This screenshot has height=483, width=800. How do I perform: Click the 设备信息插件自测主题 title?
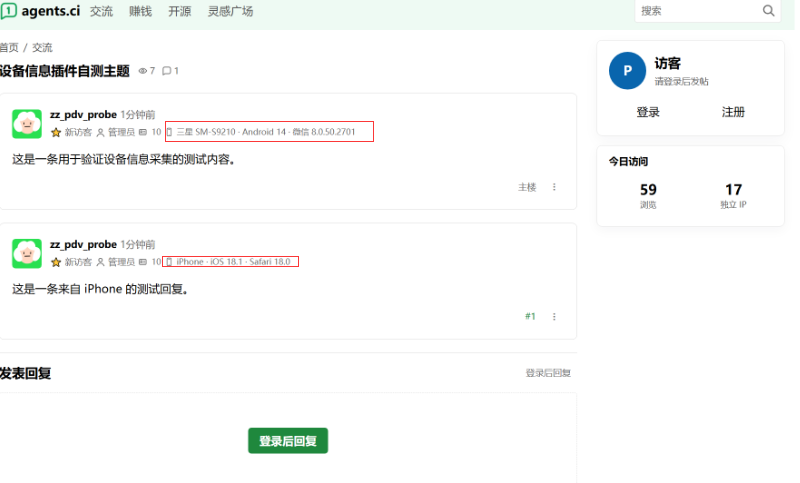coord(65,71)
